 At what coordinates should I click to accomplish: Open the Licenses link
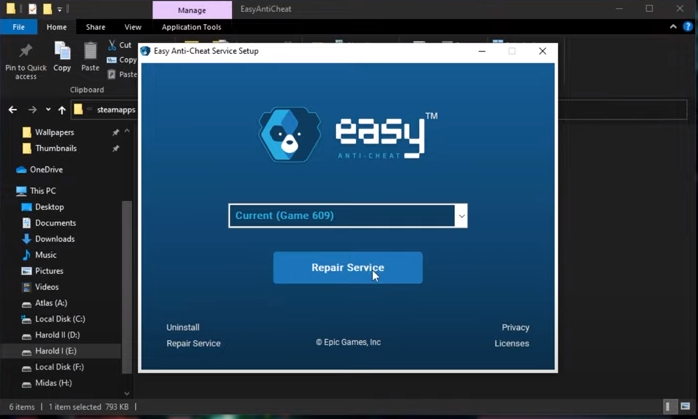[511, 343]
